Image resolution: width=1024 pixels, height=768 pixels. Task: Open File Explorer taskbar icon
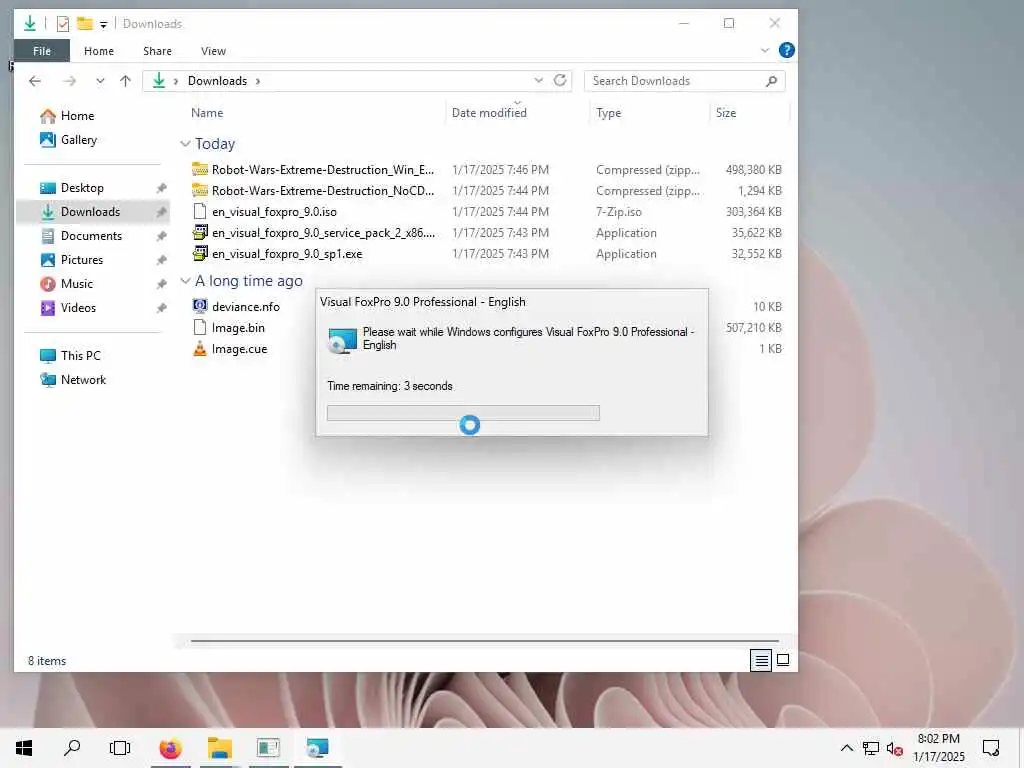(220, 748)
